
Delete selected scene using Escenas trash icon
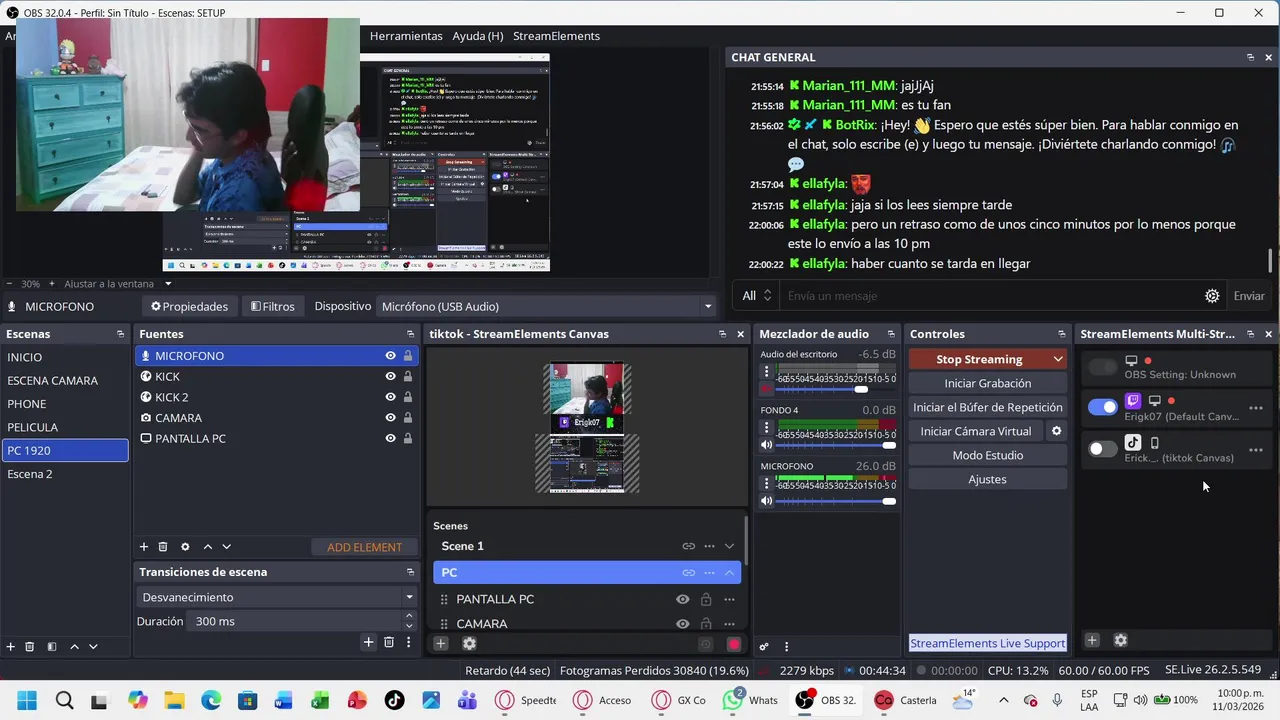pos(30,647)
